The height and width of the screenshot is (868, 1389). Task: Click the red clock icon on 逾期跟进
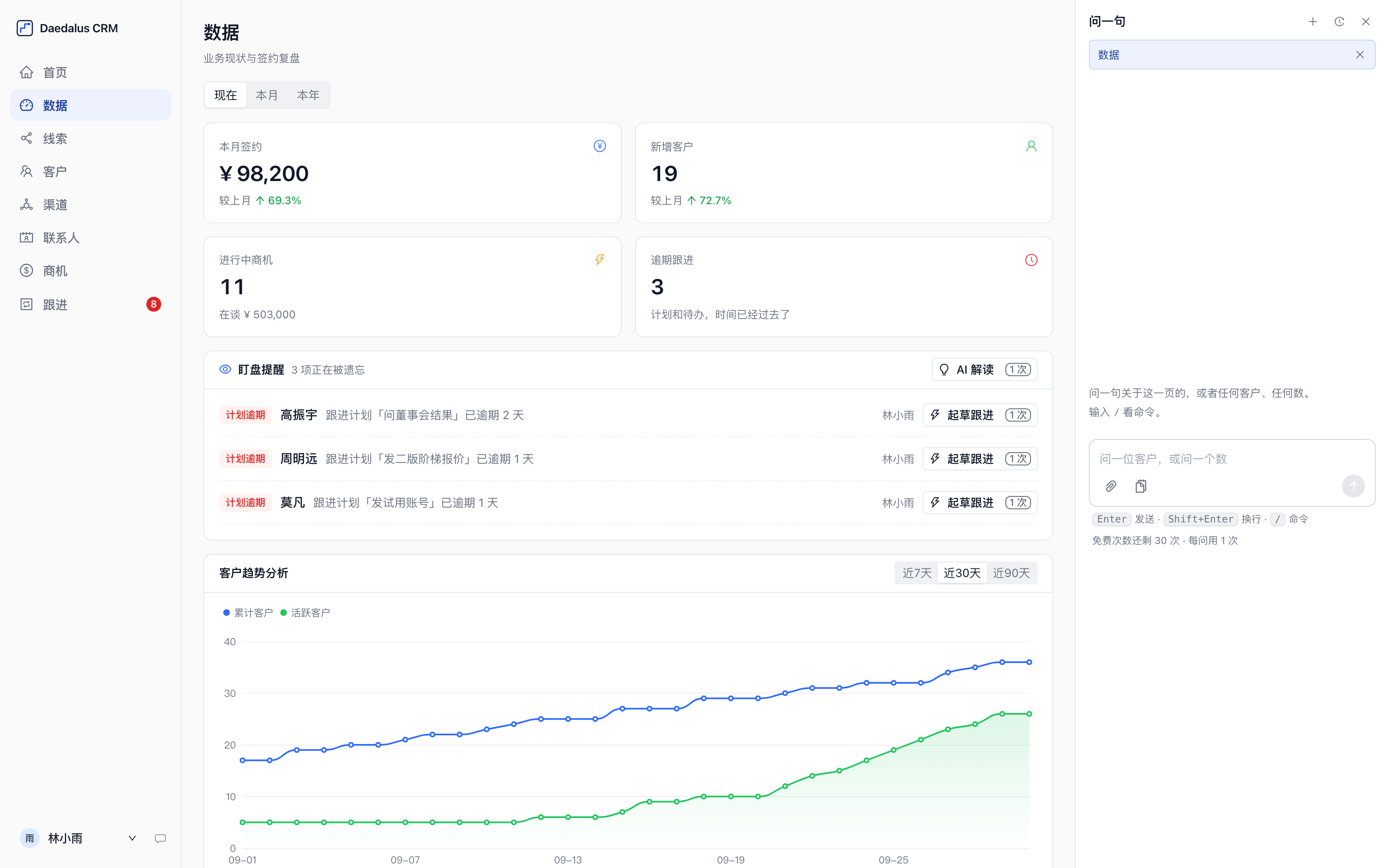coord(1031,260)
